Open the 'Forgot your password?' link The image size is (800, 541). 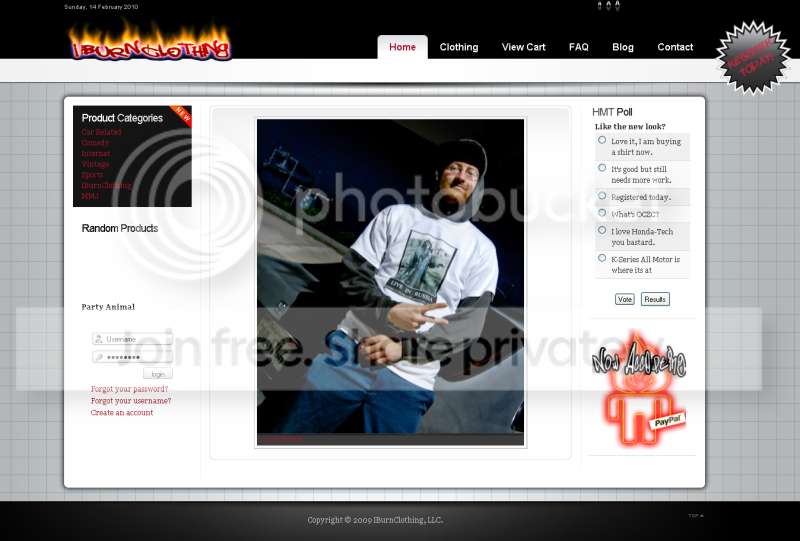point(129,389)
